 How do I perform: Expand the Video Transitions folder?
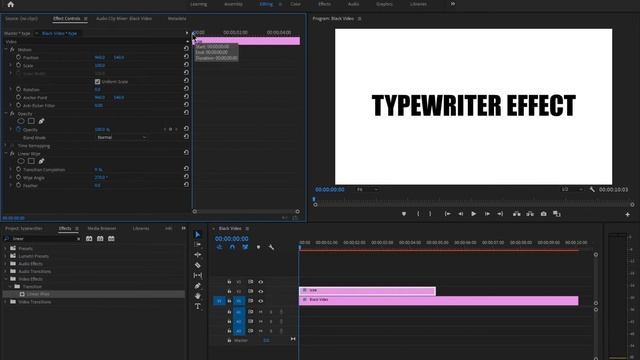[x=6, y=302]
